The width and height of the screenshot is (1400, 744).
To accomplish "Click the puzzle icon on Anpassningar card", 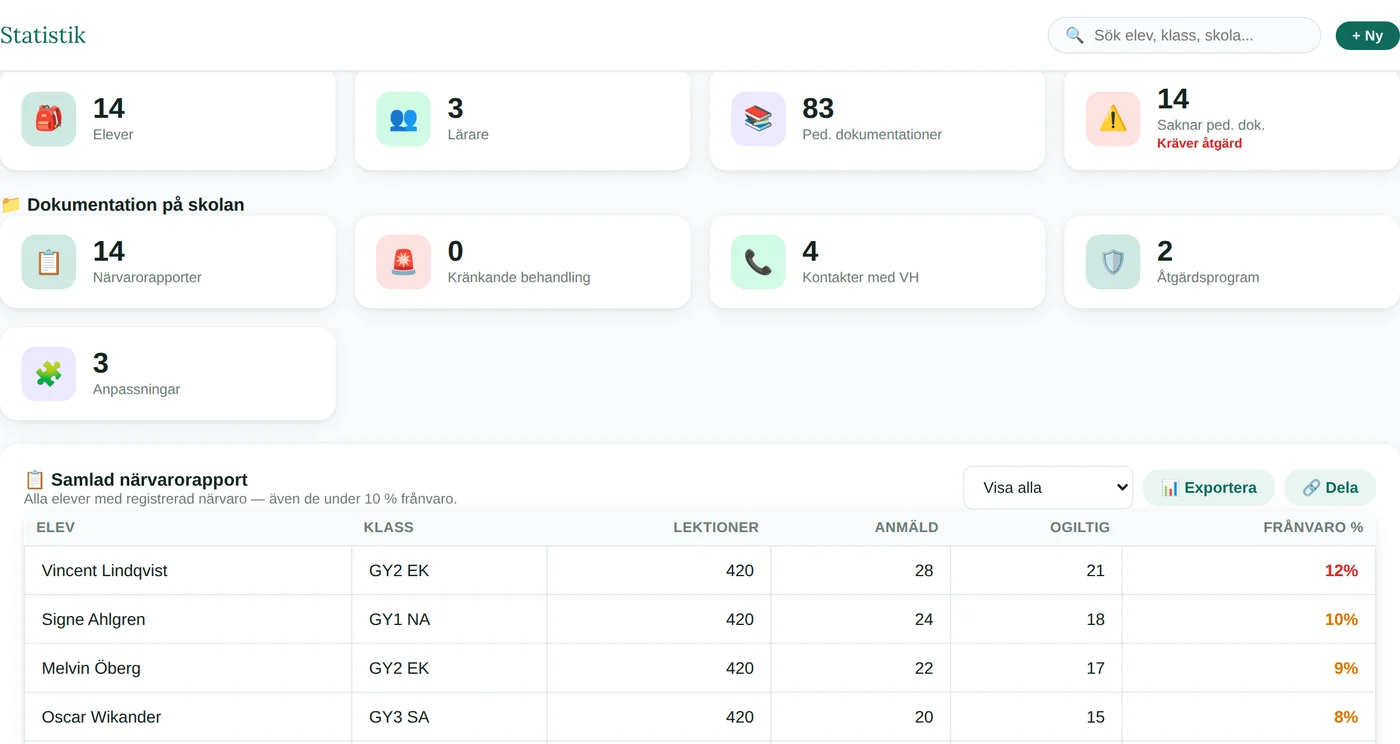I will coord(49,374).
